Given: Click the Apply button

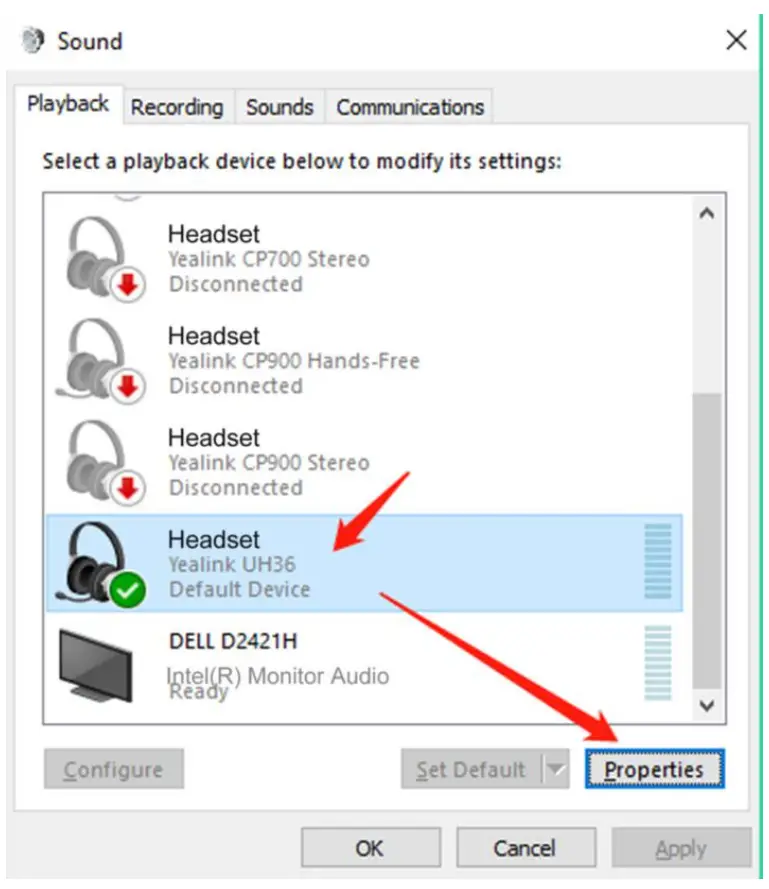Looking at the screenshot, I should pyautogui.click(x=681, y=848).
